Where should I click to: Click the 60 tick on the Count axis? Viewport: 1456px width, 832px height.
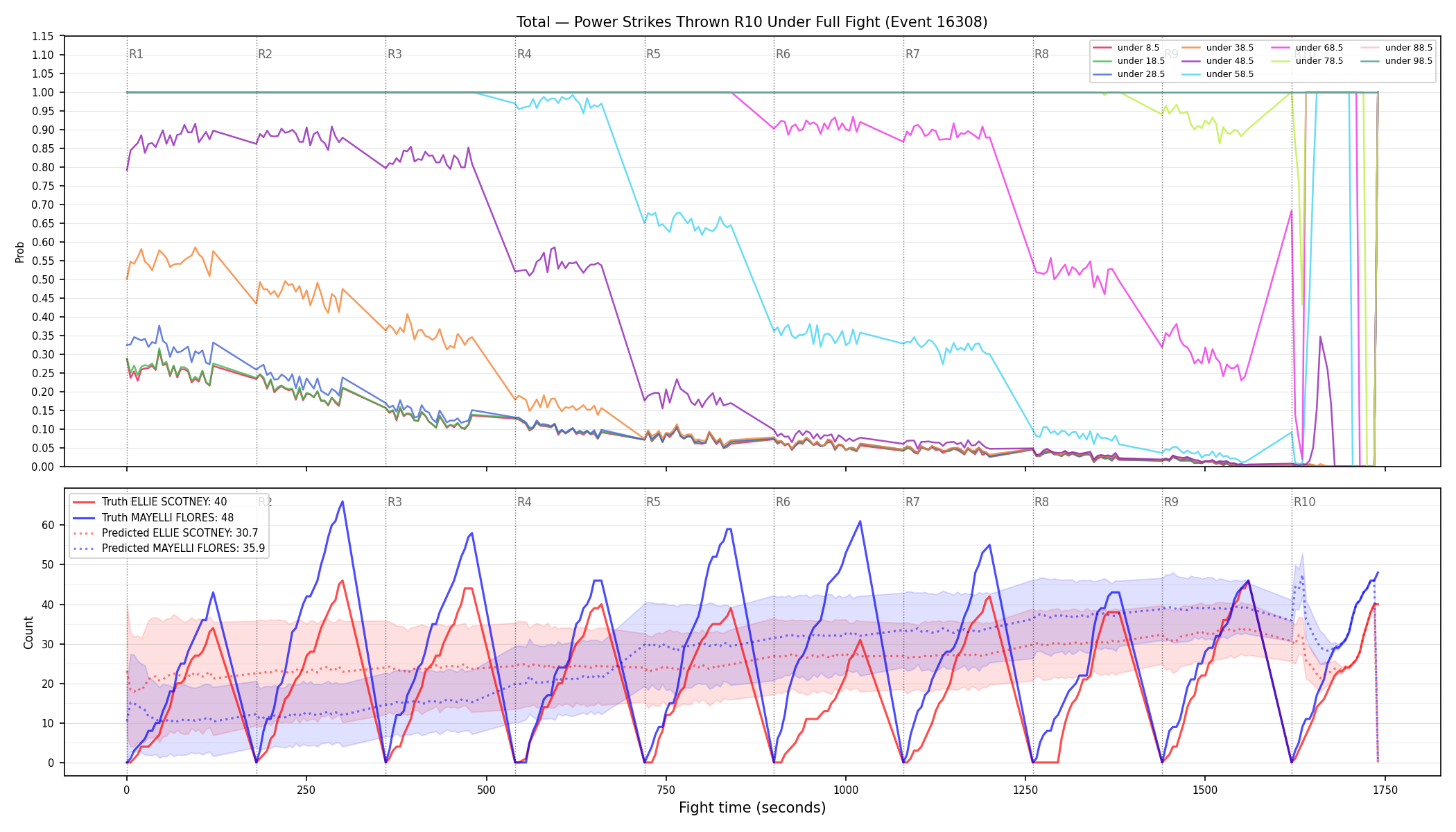(48, 526)
